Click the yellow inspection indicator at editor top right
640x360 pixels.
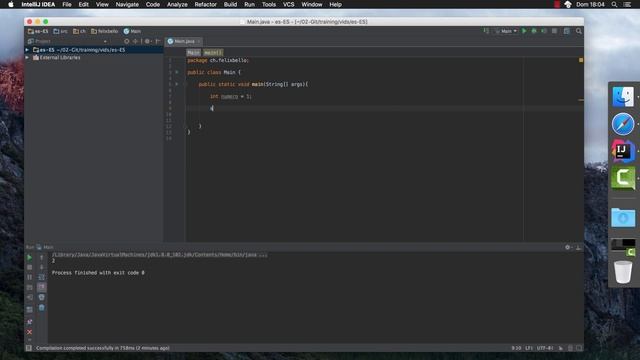coord(581,60)
